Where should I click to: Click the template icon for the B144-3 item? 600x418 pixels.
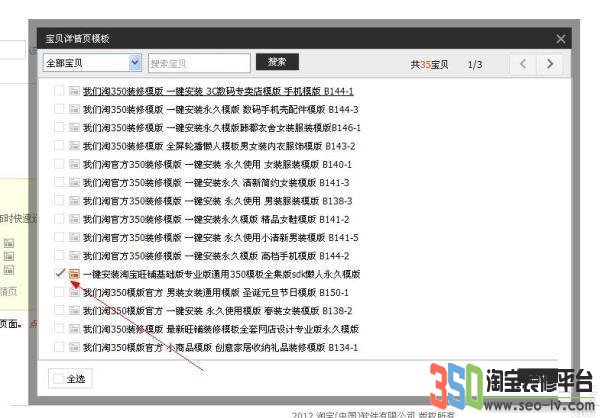coord(74,109)
